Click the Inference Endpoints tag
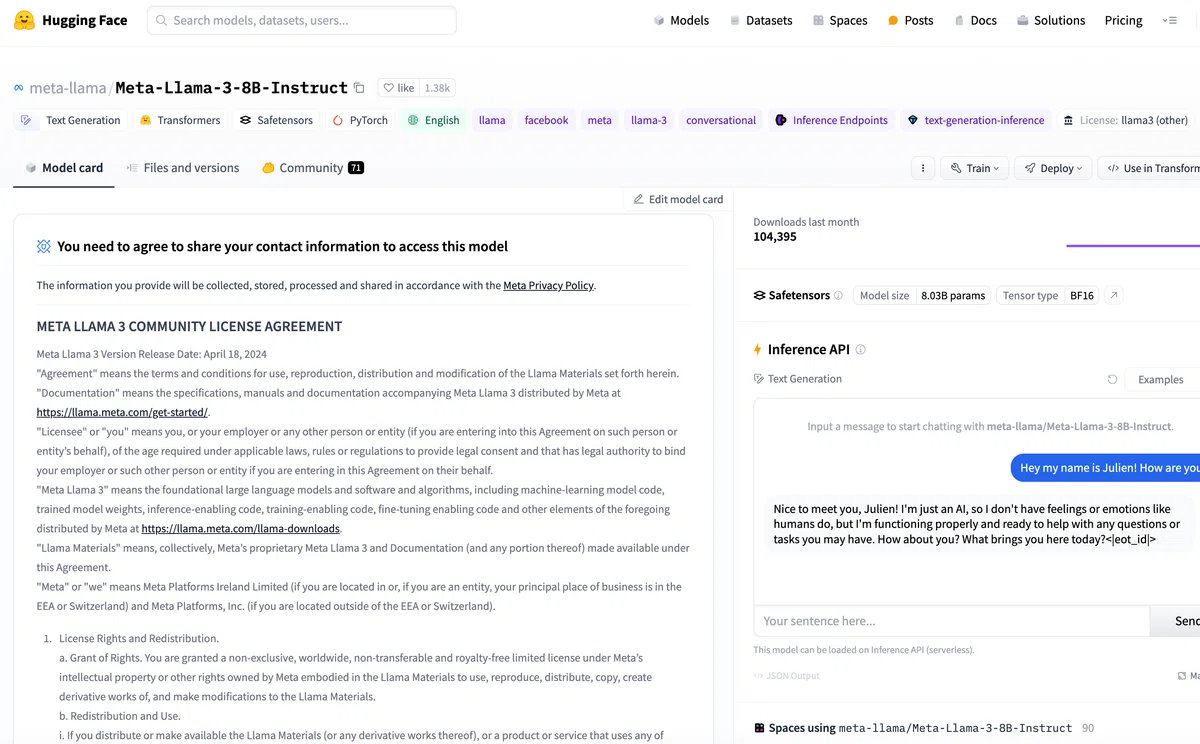The height and width of the screenshot is (744, 1200). [x=831, y=120]
